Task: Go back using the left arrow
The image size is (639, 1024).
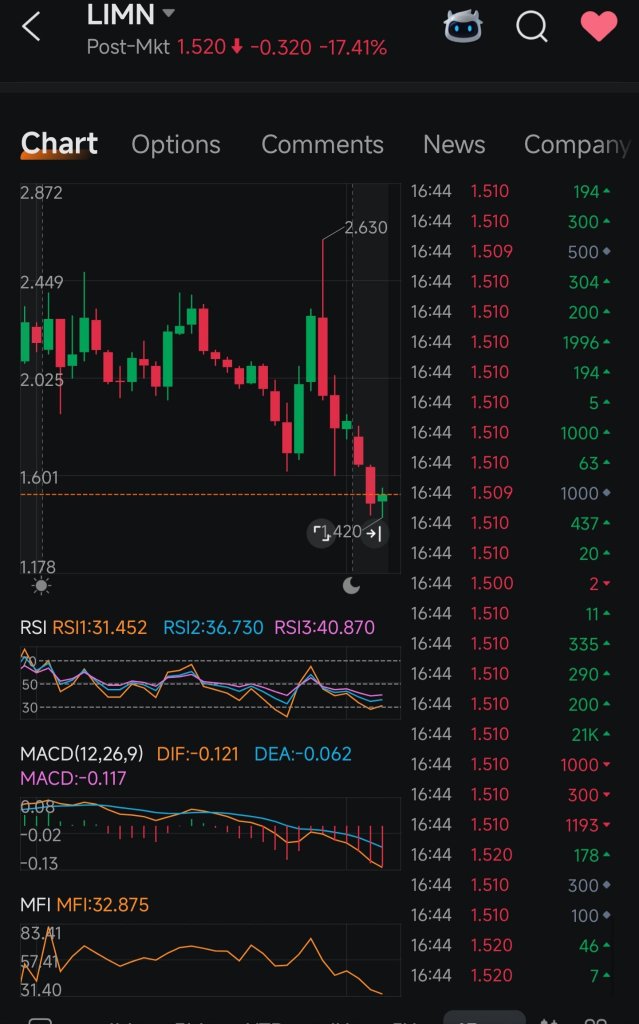Action: click(31, 27)
